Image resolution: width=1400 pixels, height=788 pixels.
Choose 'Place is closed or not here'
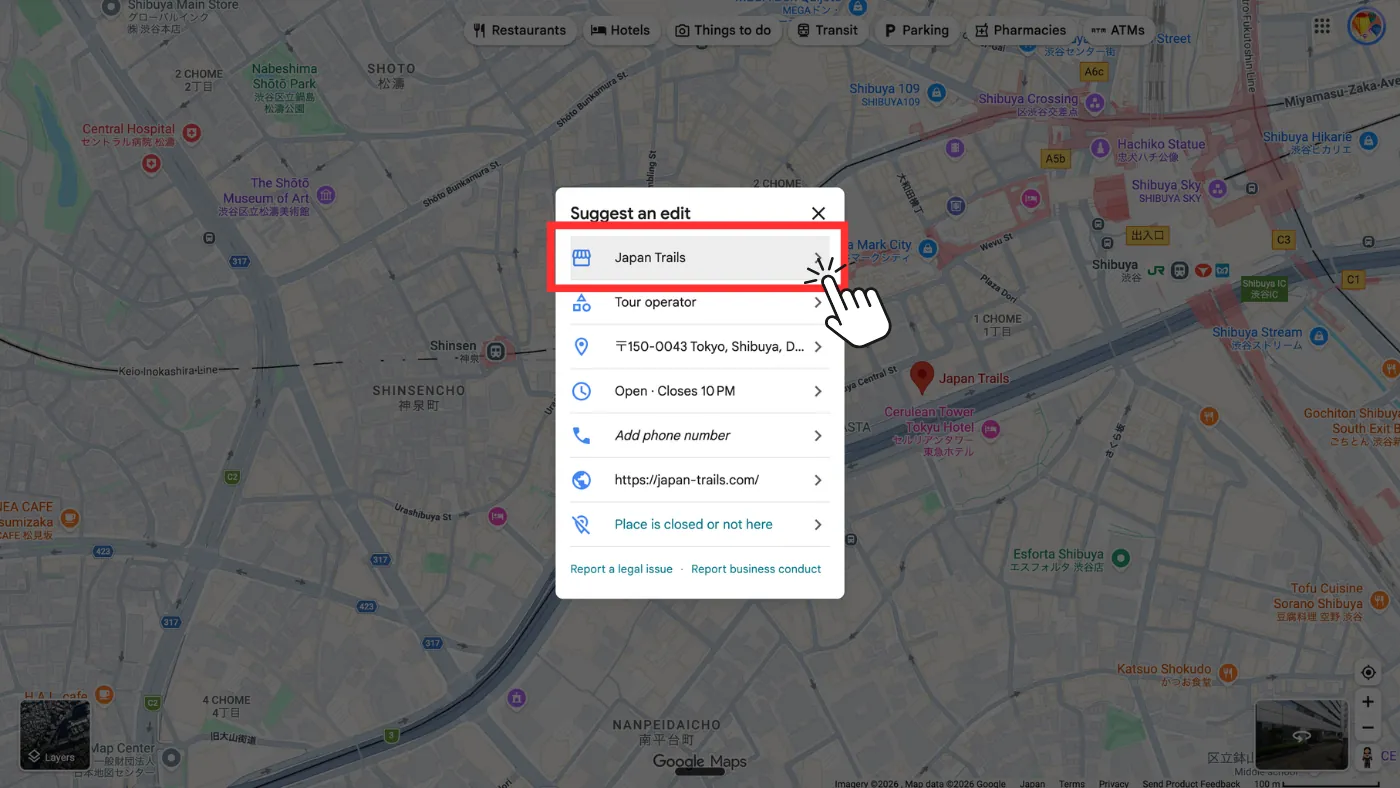(x=700, y=524)
